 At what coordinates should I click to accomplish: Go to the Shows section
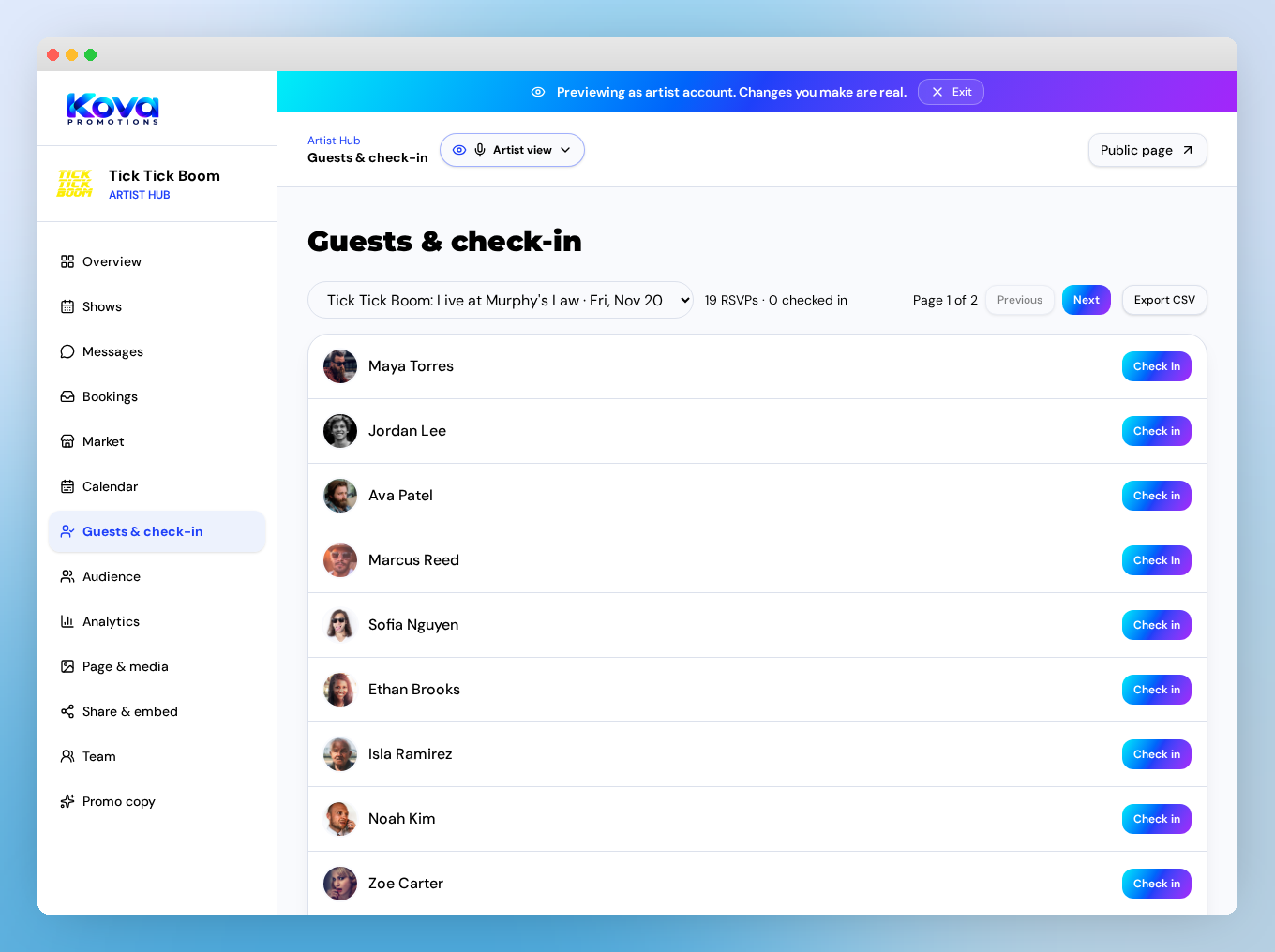[157, 306]
